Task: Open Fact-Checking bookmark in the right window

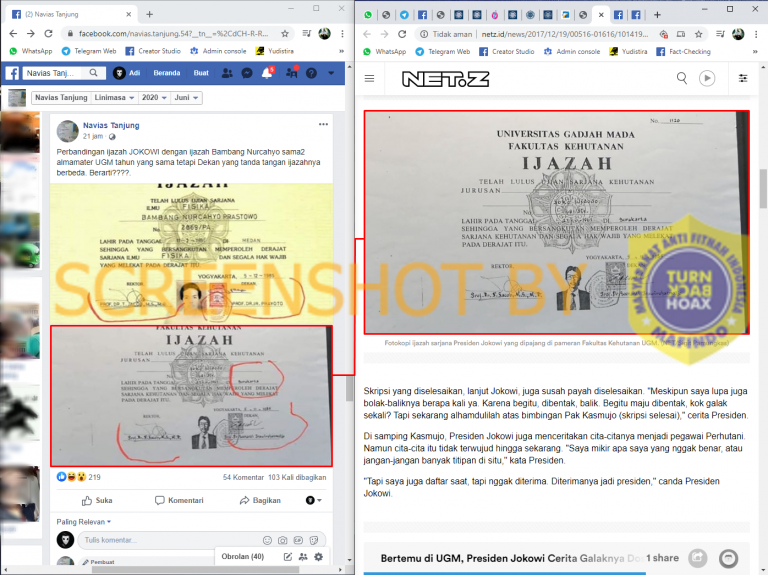Action: tap(683, 51)
